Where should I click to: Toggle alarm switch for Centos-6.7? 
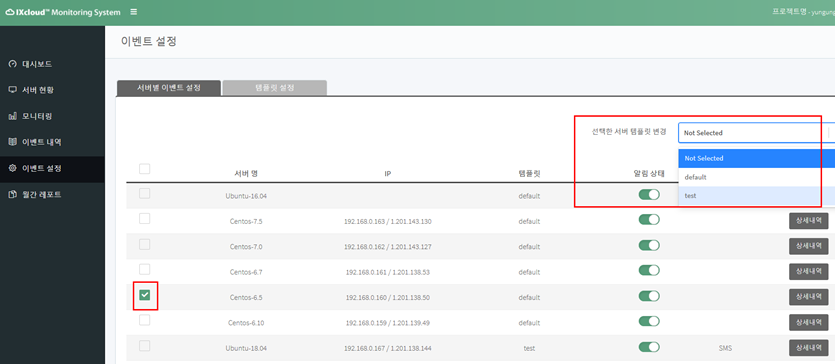[x=649, y=270]
